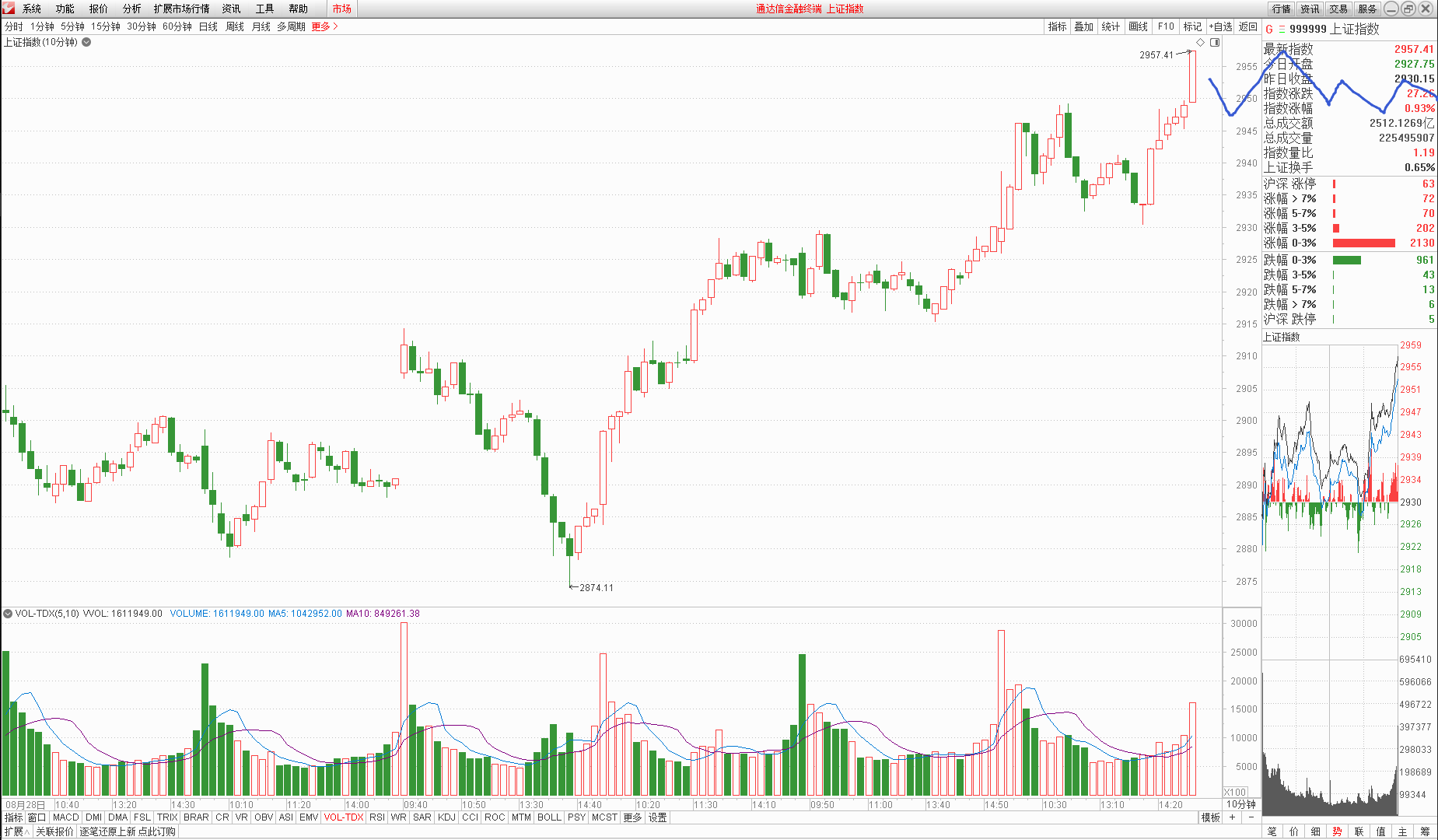Zoom out chart with minus button
This screenshot has height=840, width=1438.
(1251, 817)
